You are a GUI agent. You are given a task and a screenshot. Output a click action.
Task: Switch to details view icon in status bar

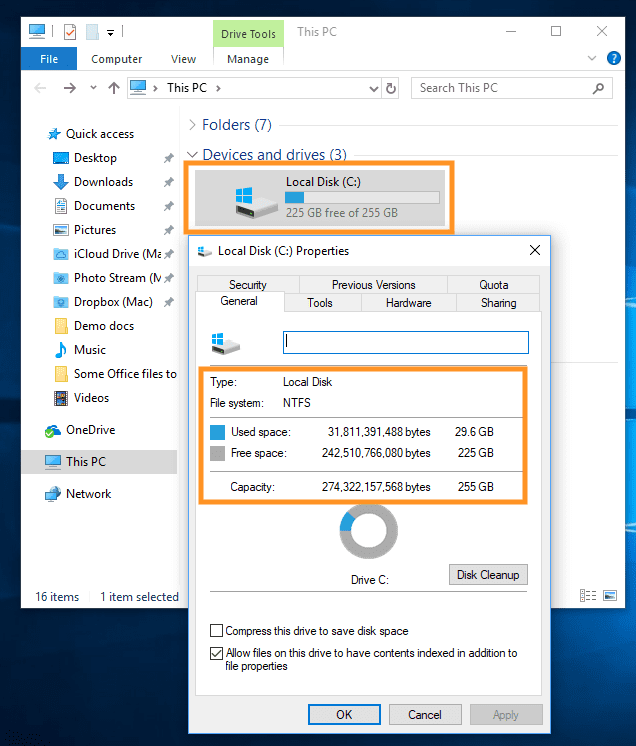pos(588,595)
